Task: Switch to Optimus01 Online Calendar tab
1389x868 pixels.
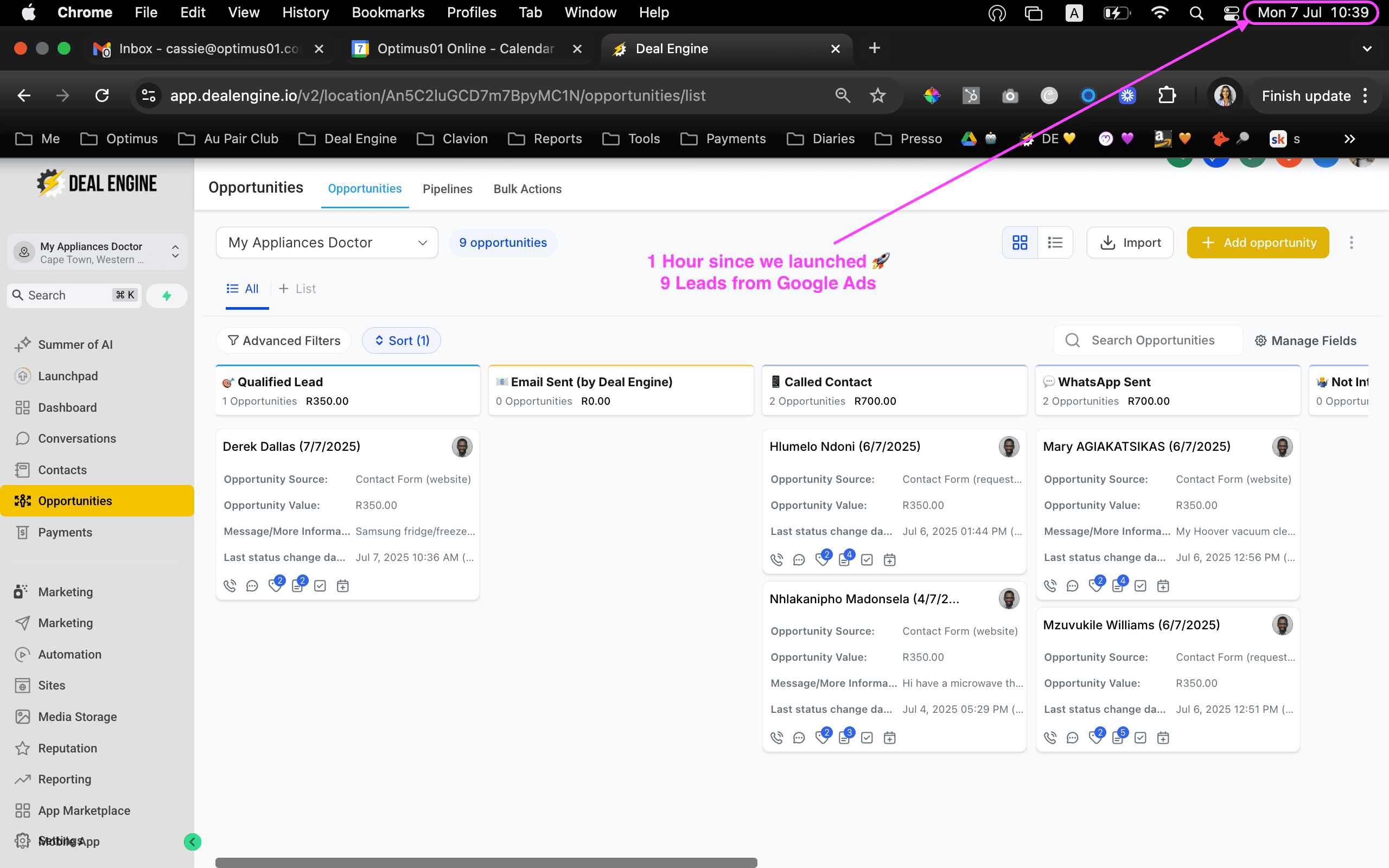Action: pyautogui.click(x=466, y=49)
